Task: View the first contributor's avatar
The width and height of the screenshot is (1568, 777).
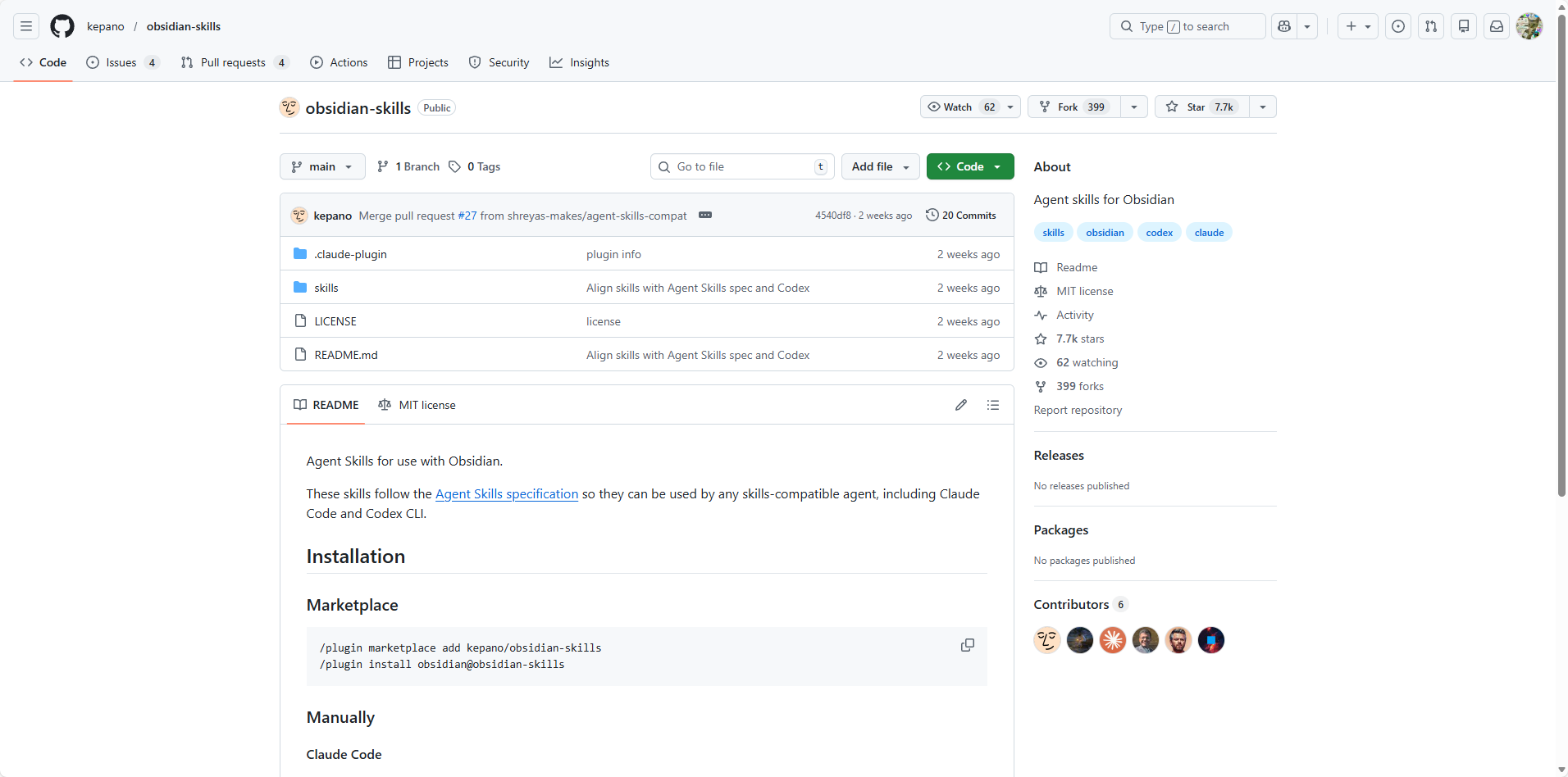Action: 1047,640
